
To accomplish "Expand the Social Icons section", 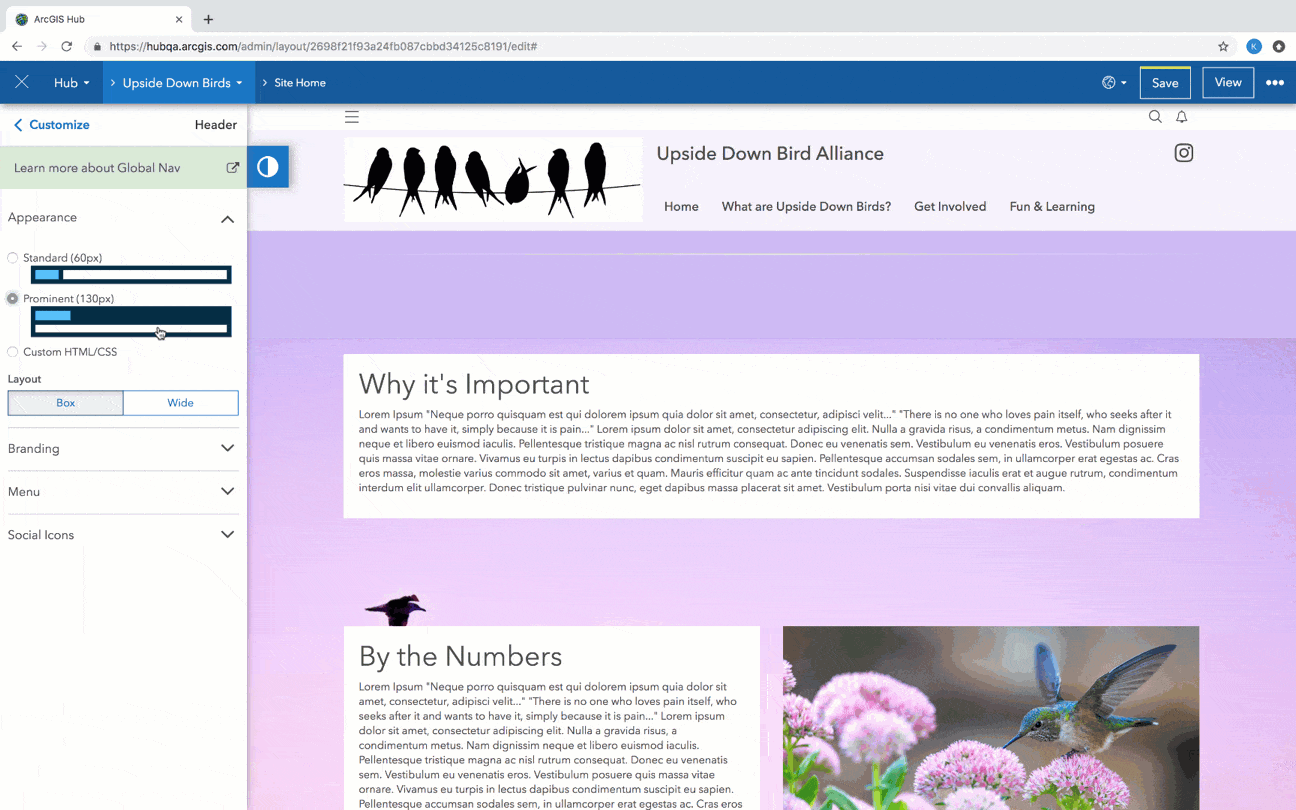I will (x=122, y=534).
